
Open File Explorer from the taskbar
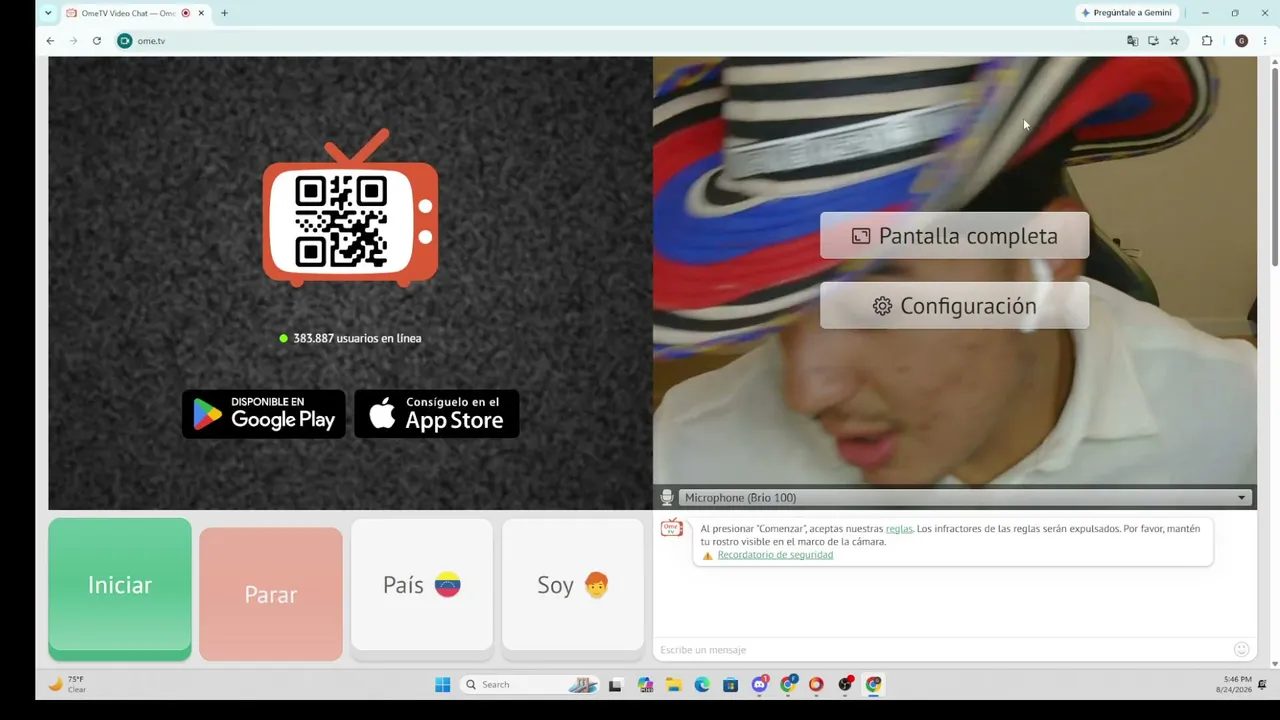(x=674, y=685)
